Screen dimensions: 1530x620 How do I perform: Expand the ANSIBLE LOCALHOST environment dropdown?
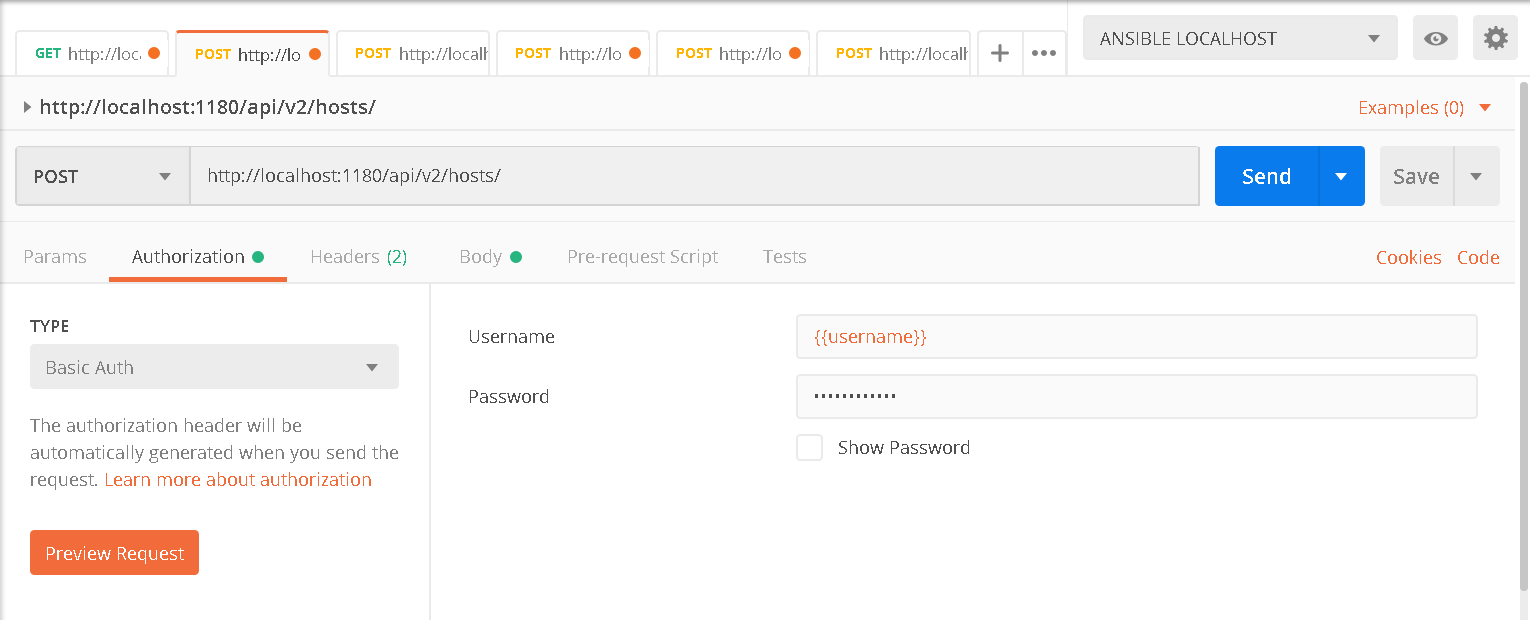pos(1240,38)
